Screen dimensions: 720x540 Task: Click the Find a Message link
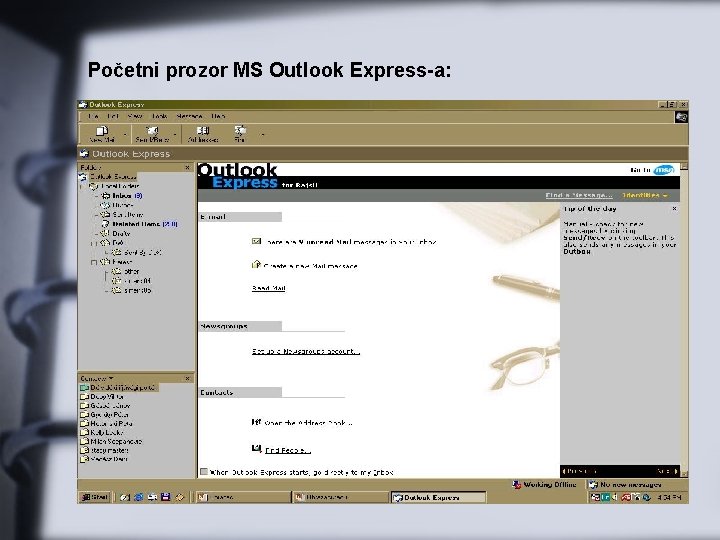579,196
